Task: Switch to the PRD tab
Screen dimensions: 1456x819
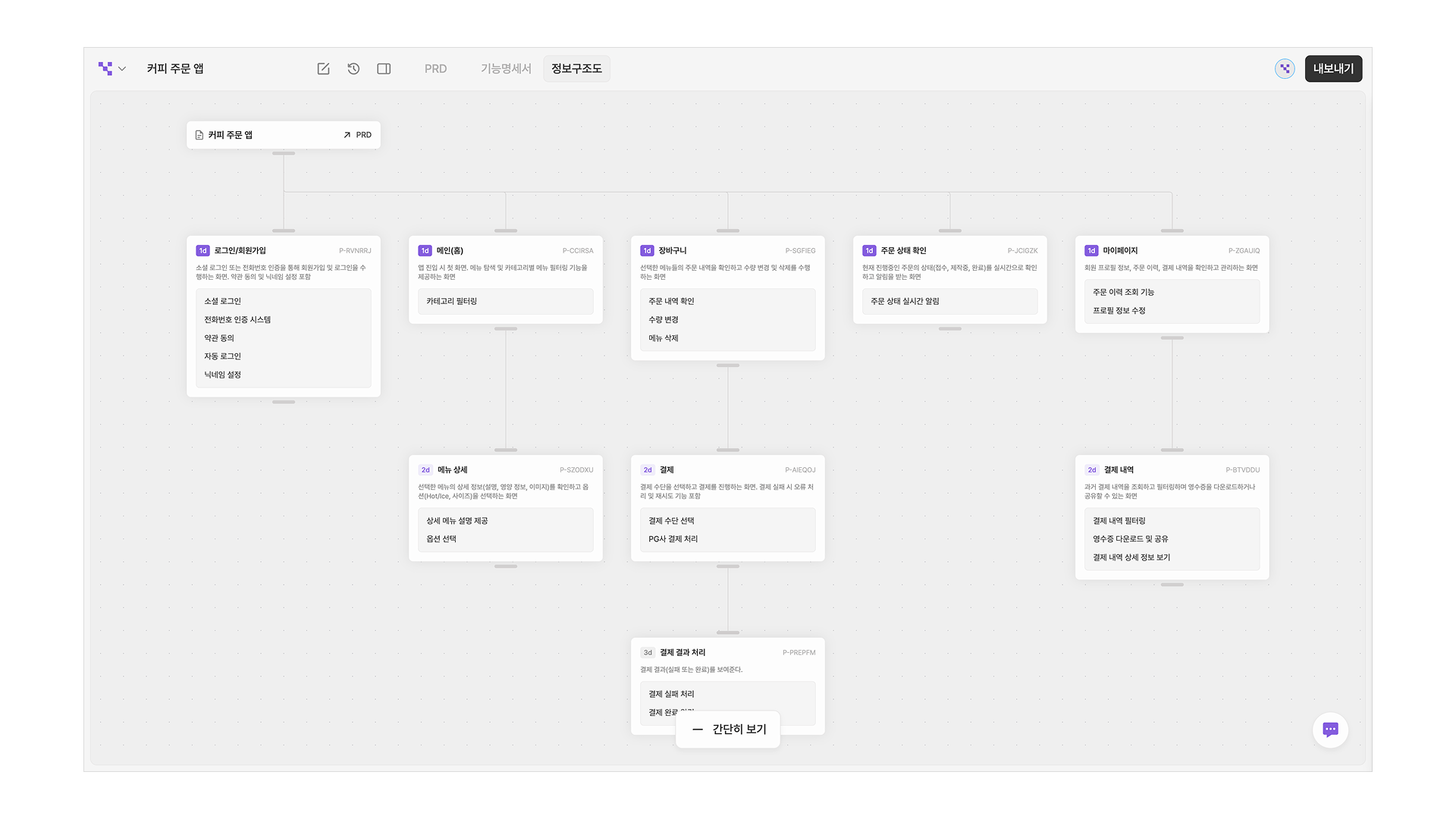Action: coord(435,69)
